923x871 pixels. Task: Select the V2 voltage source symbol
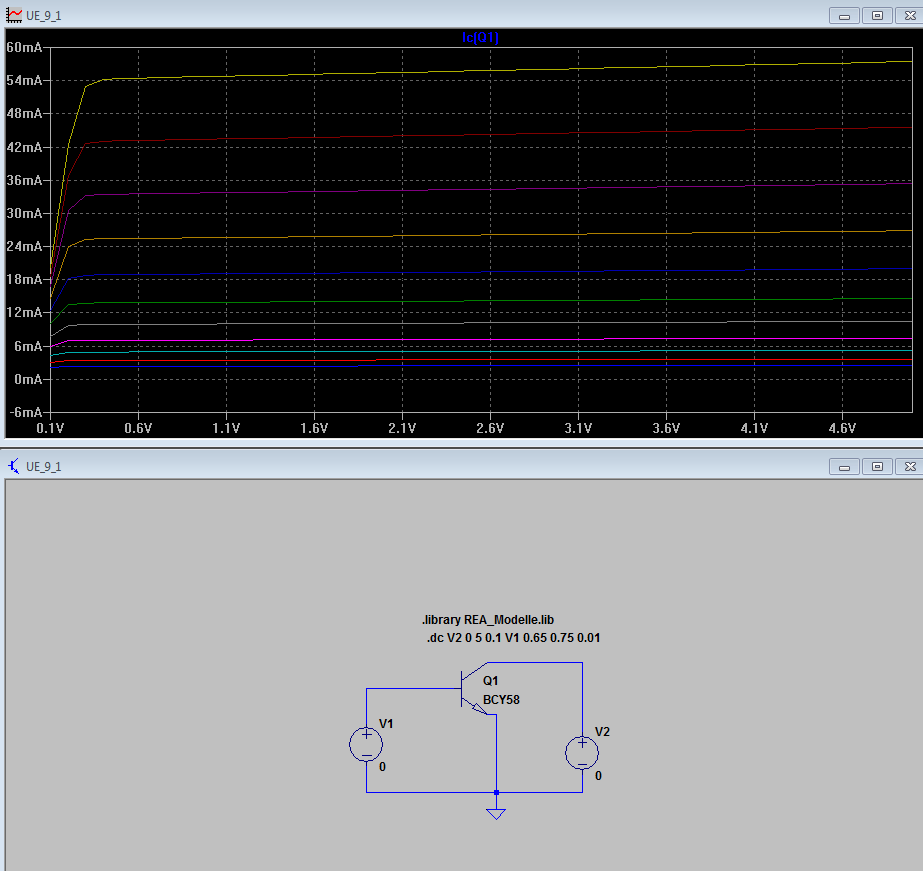click(582, 753)
